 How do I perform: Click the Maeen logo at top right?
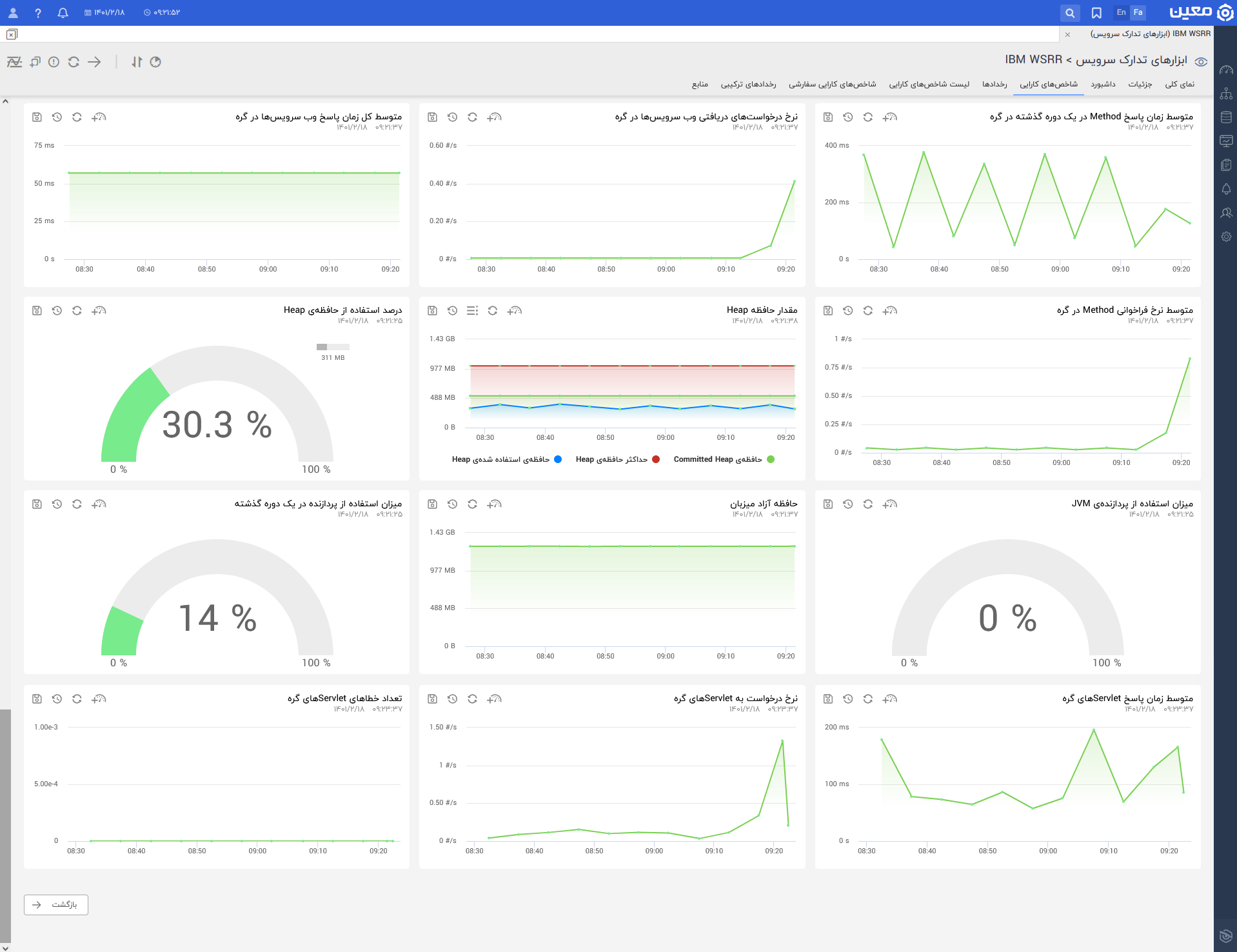pyautogui.click(x=1202, y=12)
